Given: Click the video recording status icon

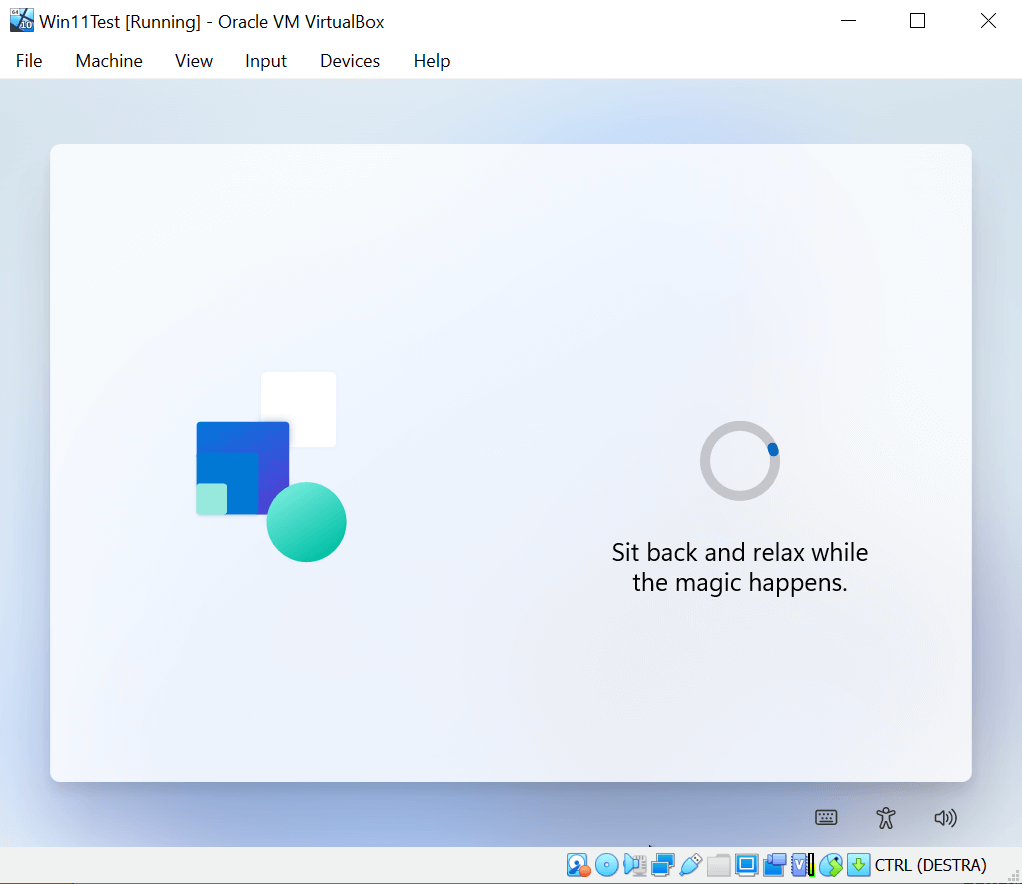Looking at the screenshot, I should [x=774, y=865].
